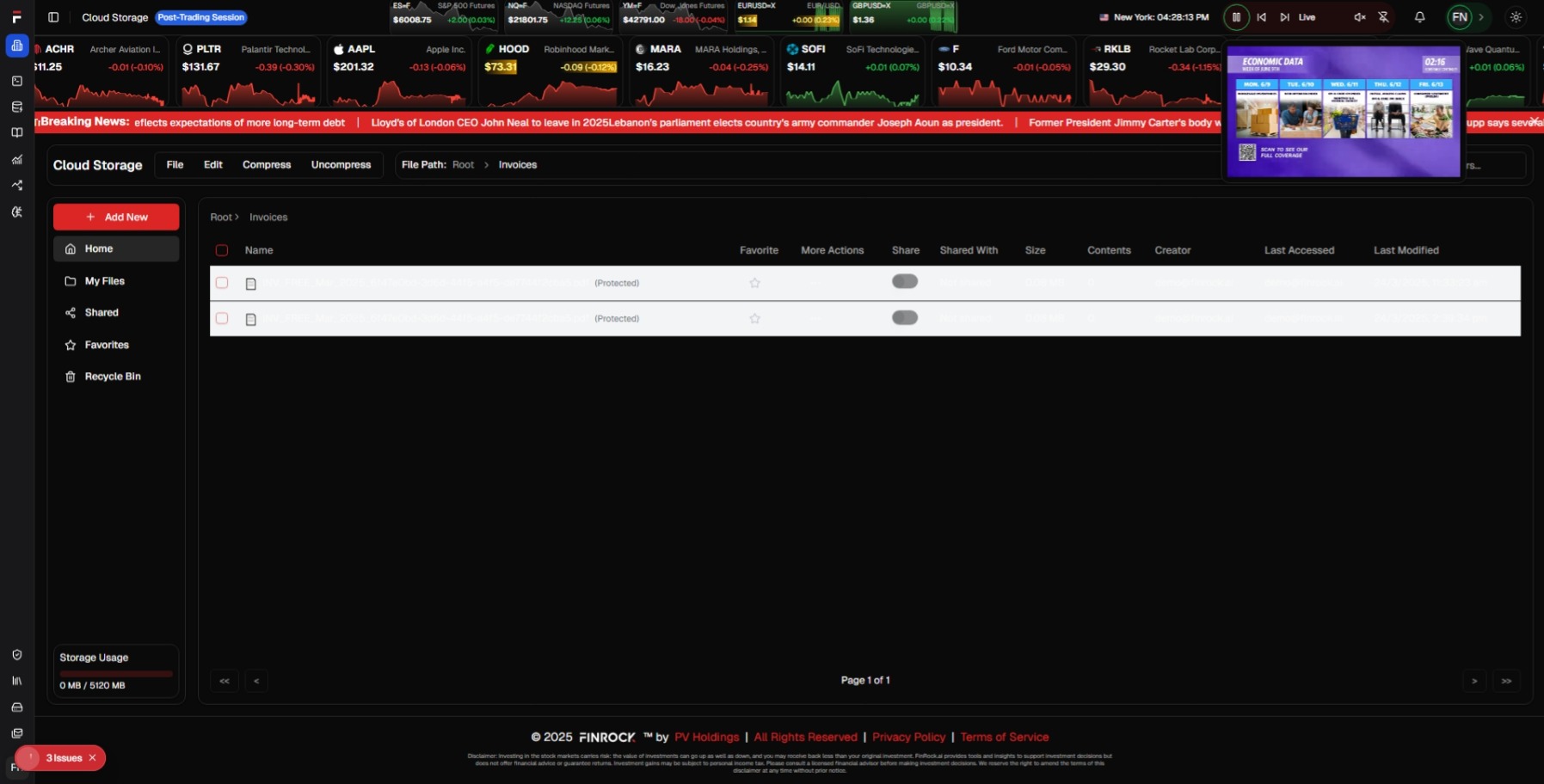Go to first page with << button

[x=225, y=681]
